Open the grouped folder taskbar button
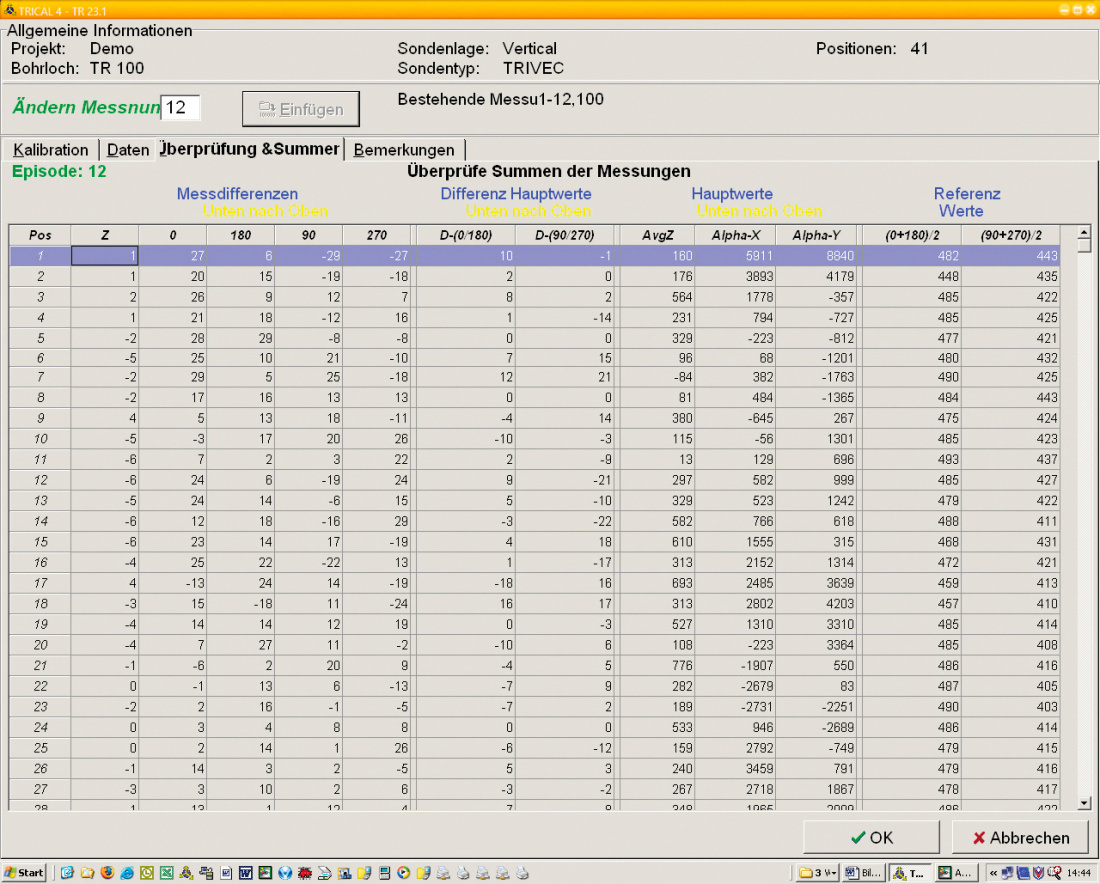1100x884 pixels. tap(818, 873)
